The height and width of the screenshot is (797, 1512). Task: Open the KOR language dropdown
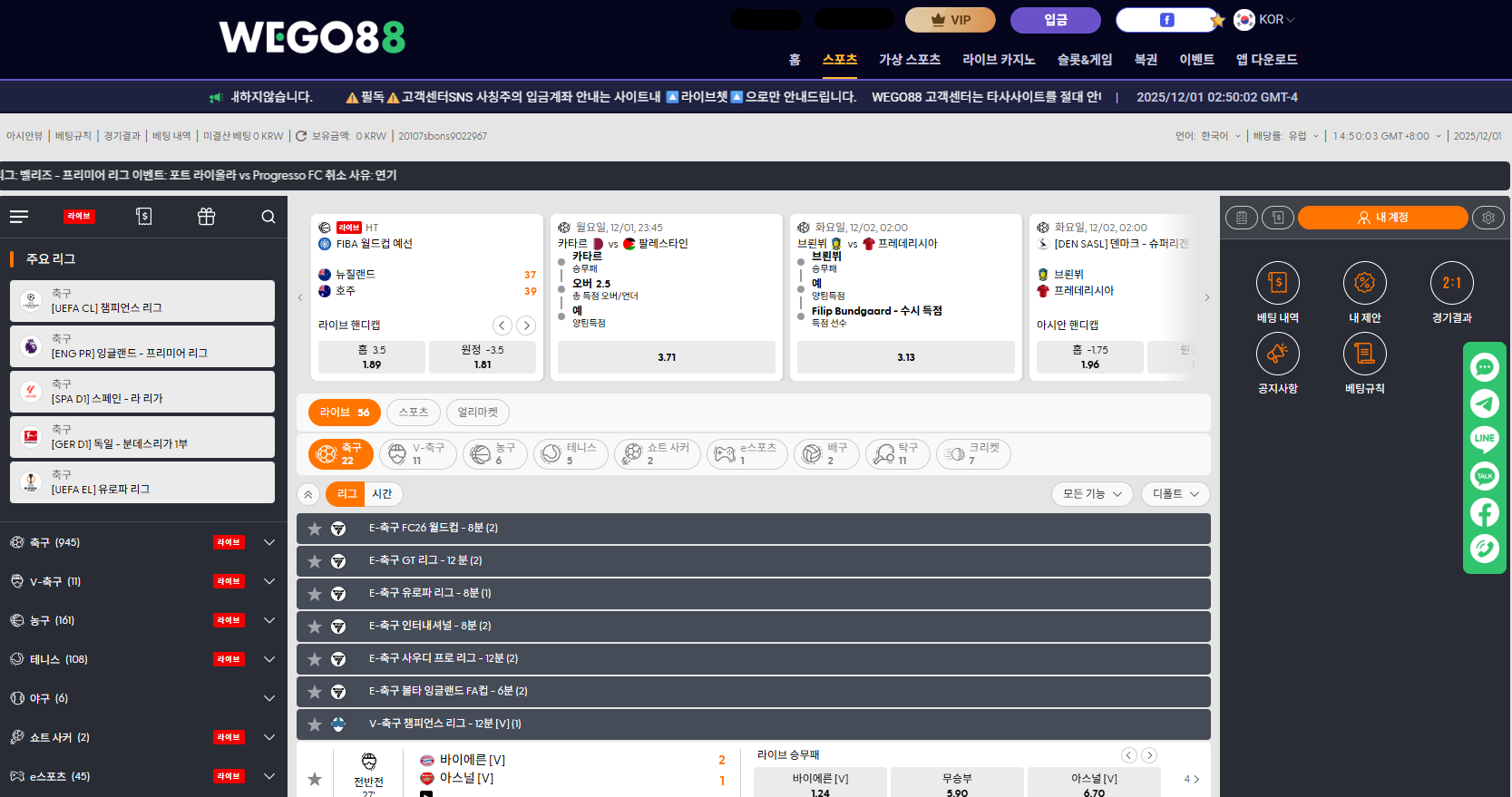coord(1265,19)
